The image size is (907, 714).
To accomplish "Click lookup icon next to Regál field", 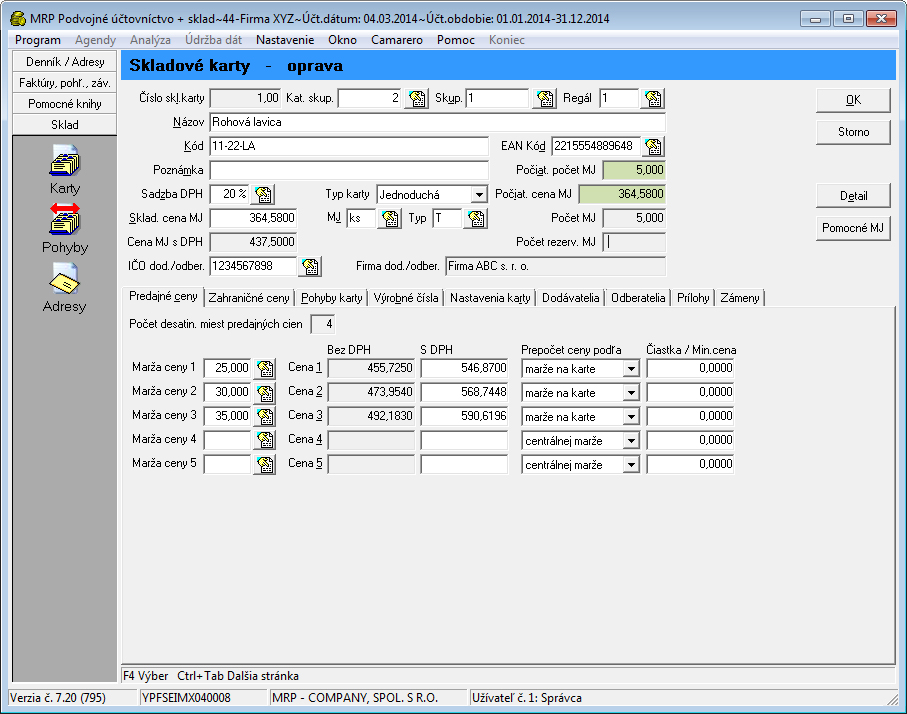I will point(653,98).
